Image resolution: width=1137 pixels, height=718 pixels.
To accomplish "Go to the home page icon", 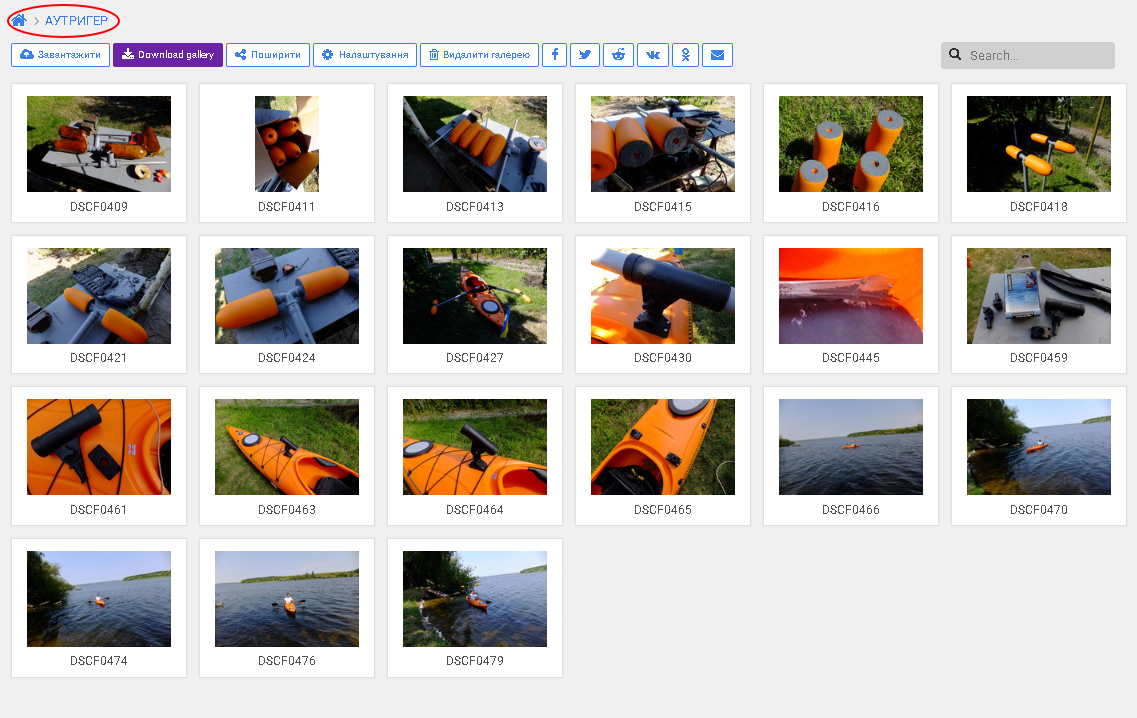I will pos(19,20).
